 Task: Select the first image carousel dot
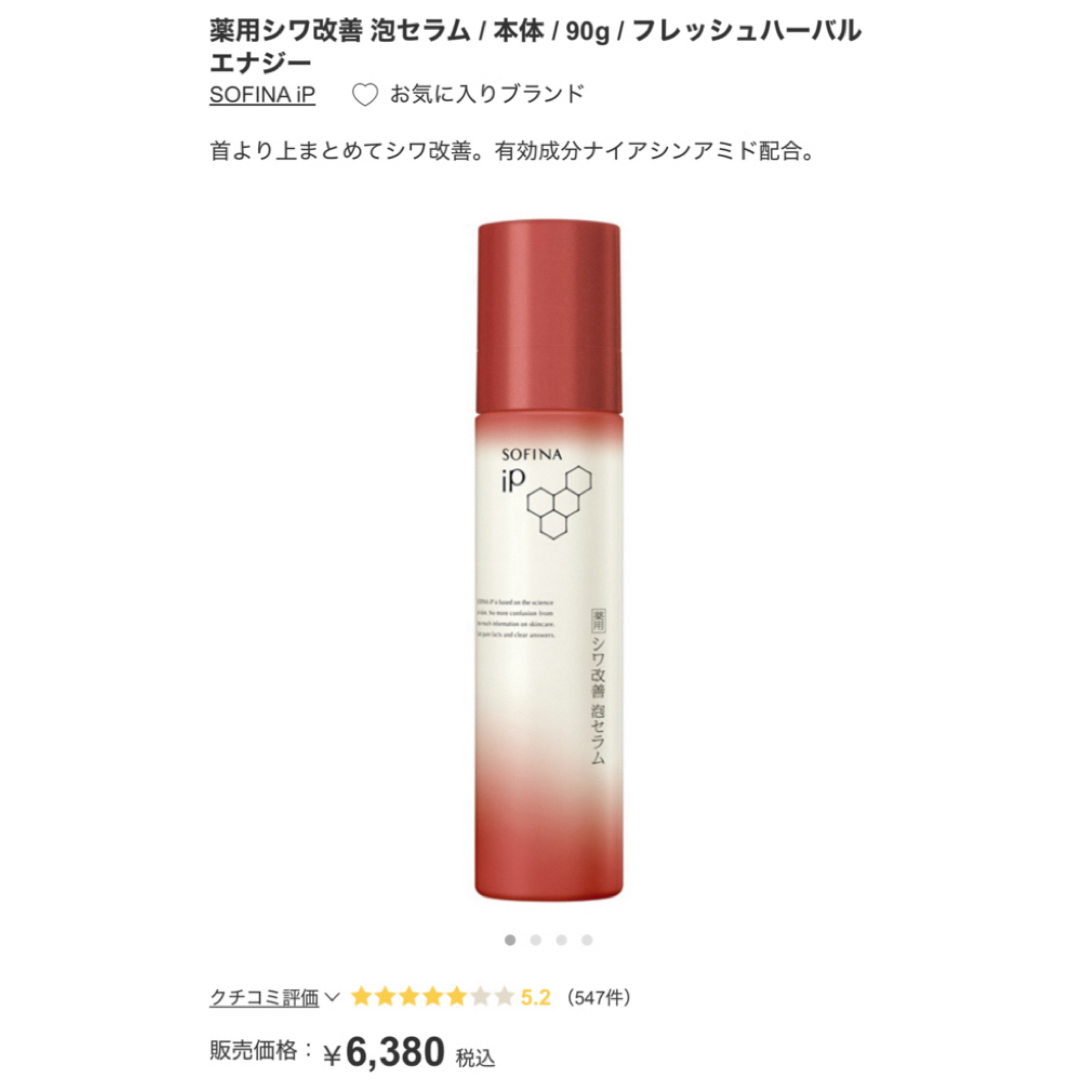point(510,940)
